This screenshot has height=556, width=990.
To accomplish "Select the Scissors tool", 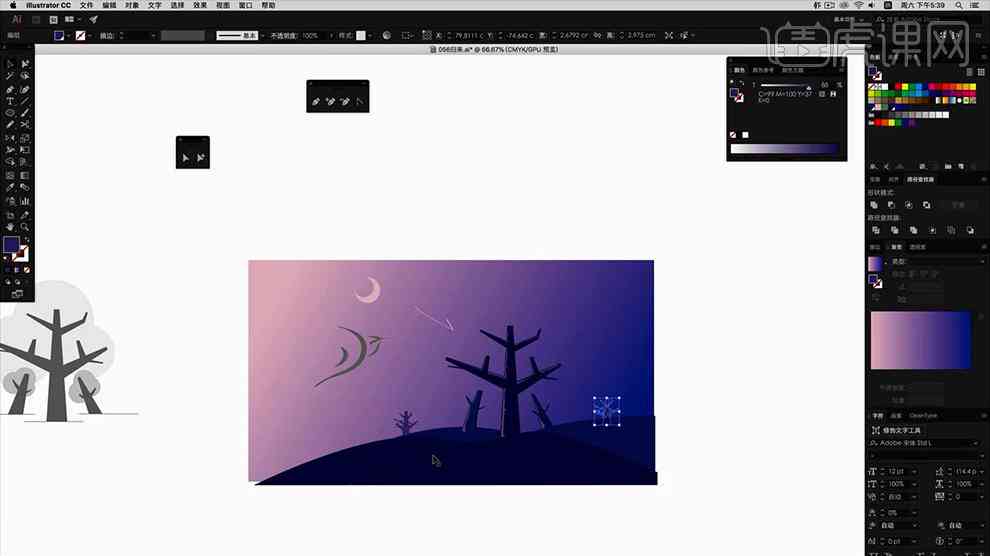I will click(25, 125).
